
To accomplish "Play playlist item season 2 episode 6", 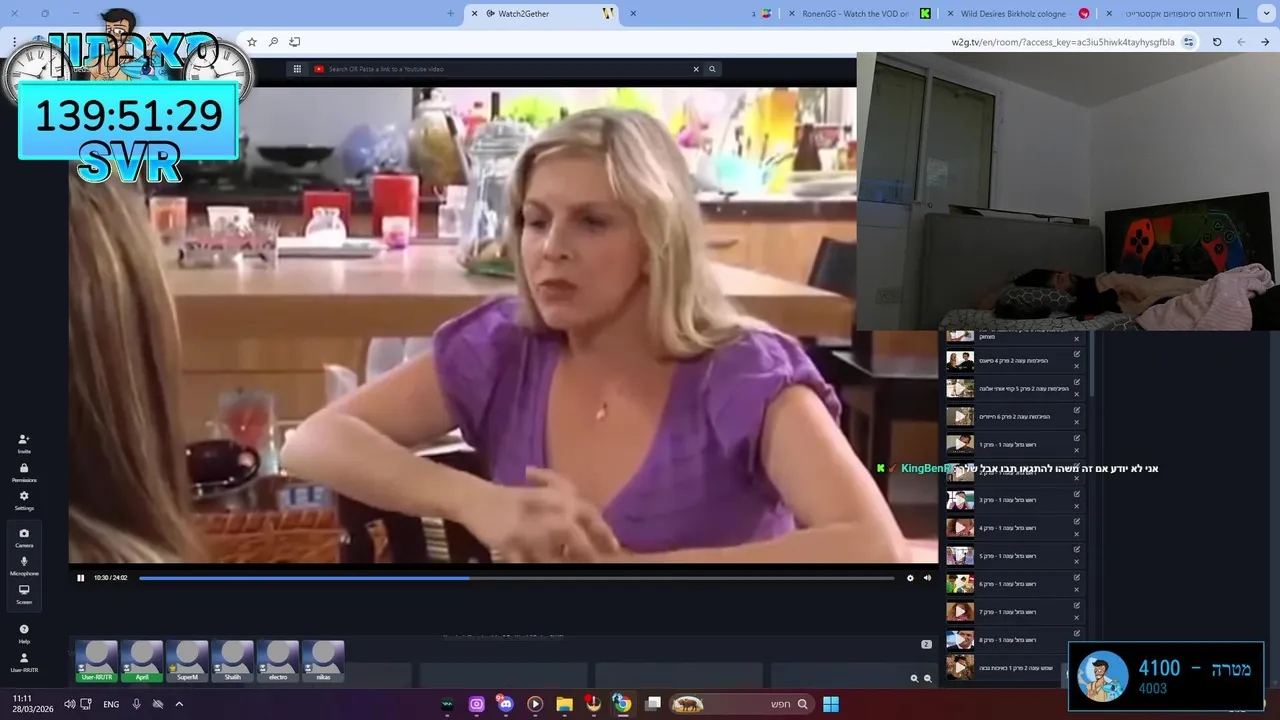I will coord(960,417).
